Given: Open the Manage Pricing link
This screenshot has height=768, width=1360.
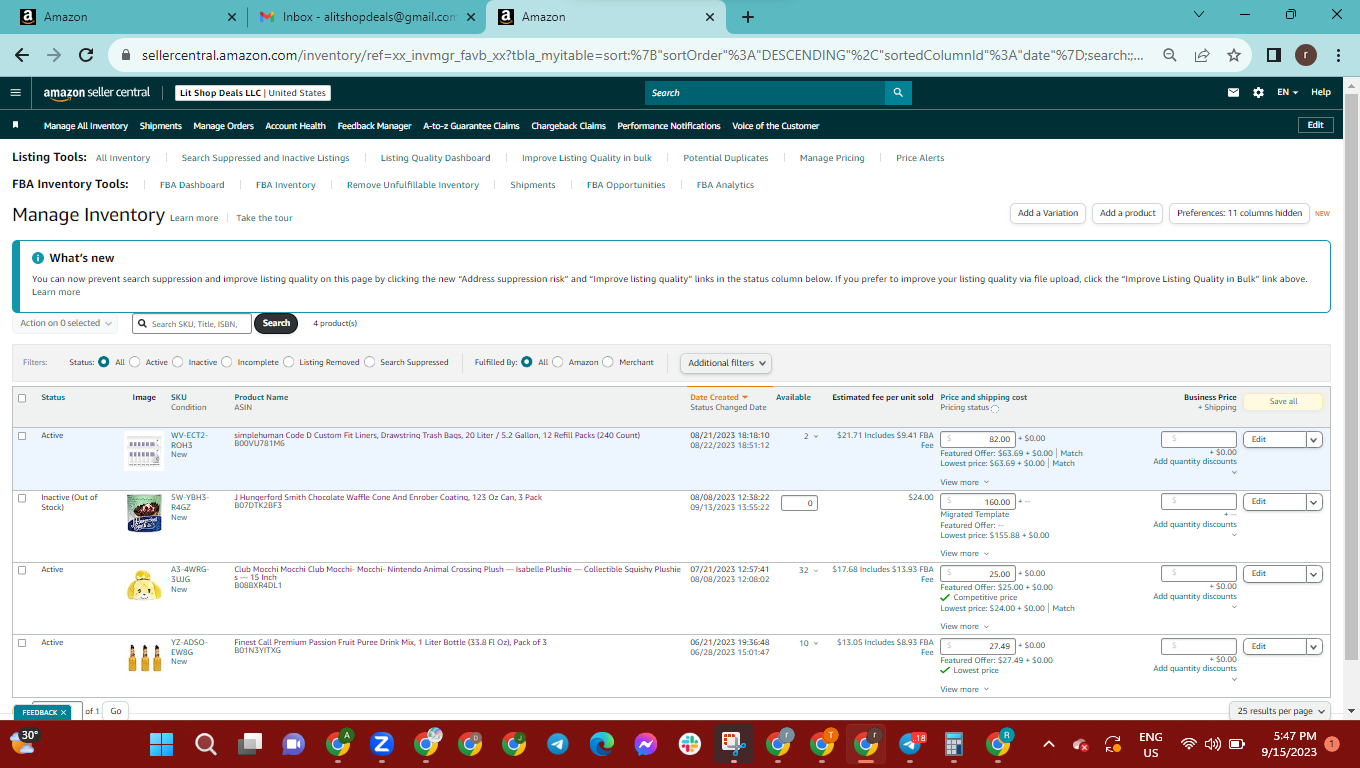Looking at the screenshot, I should pos(832,158).
